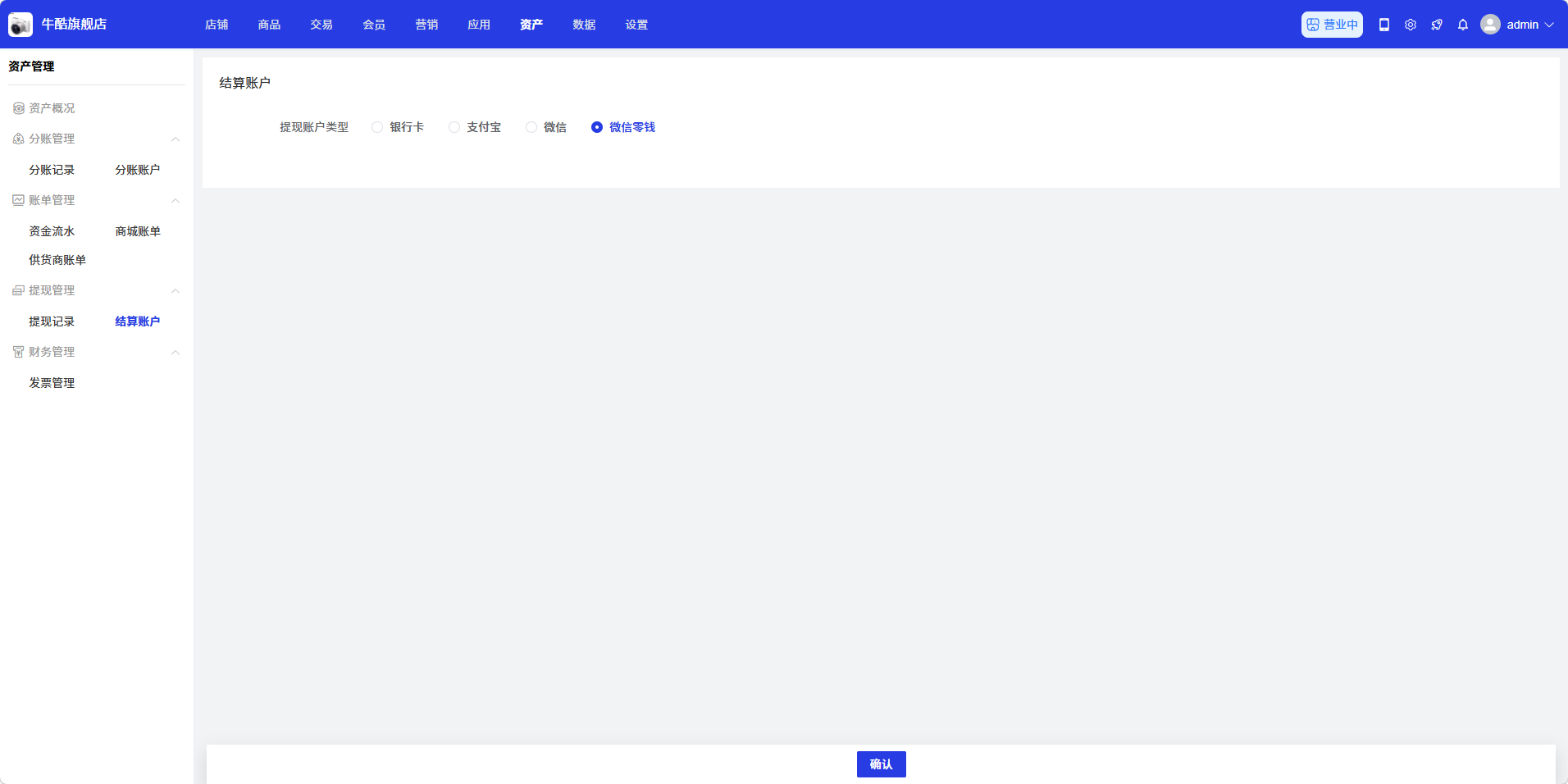Open 分账账户 in the sidebar
1568x784 pixels.
(x=138, y=170)
